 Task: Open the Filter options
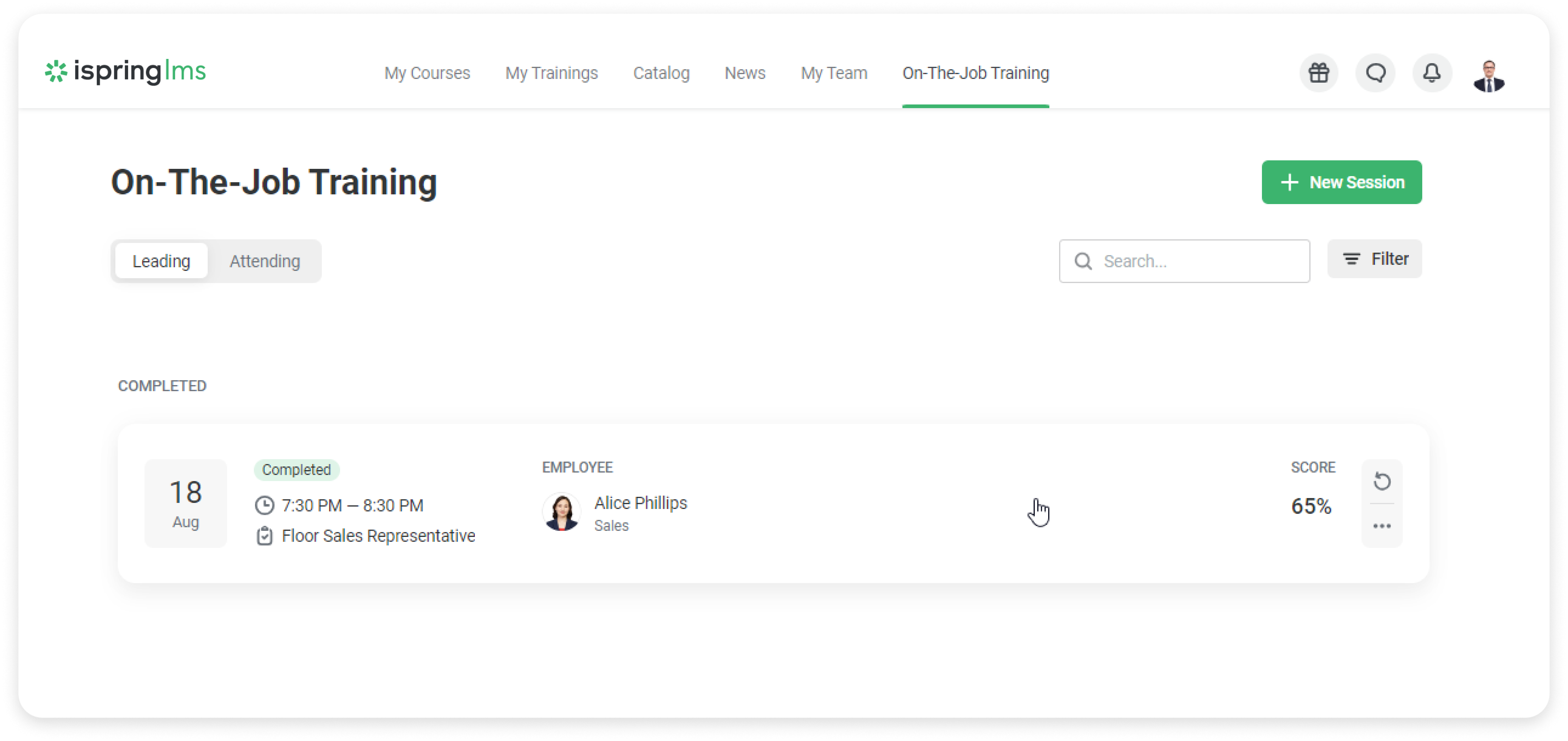1375,259
